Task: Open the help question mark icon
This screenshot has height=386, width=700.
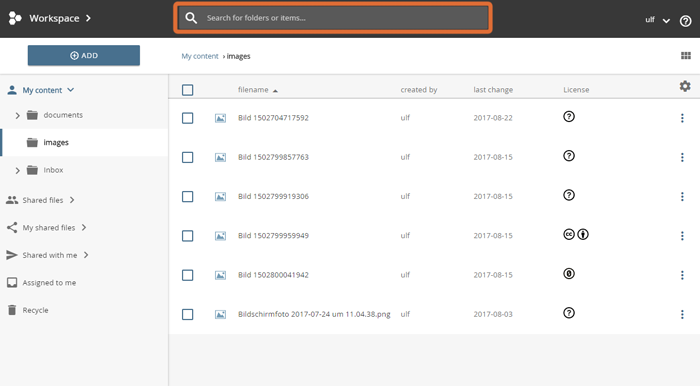Action: [685, 21]
